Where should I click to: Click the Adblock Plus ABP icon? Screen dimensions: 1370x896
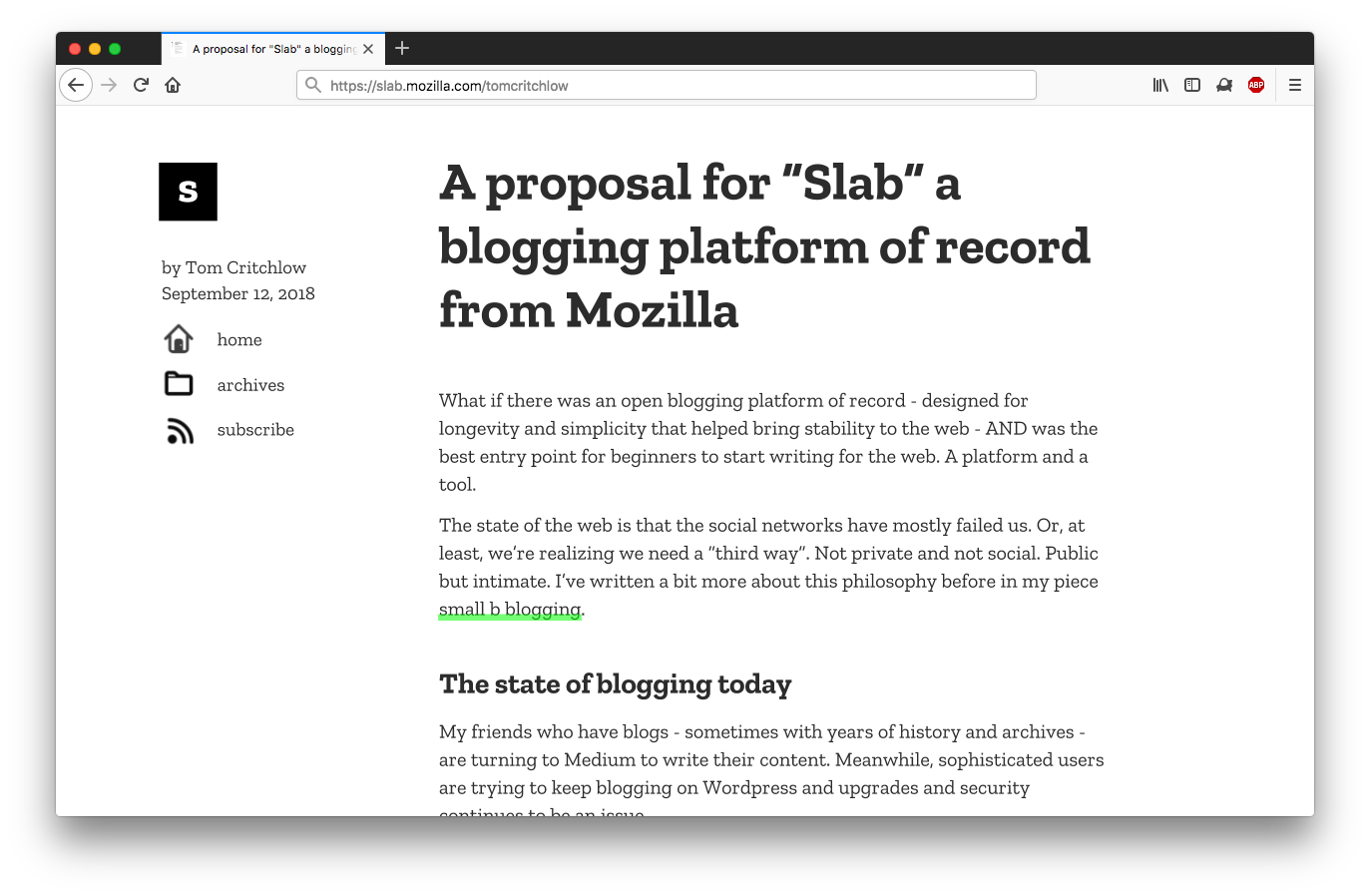[x=1256, y=85]
